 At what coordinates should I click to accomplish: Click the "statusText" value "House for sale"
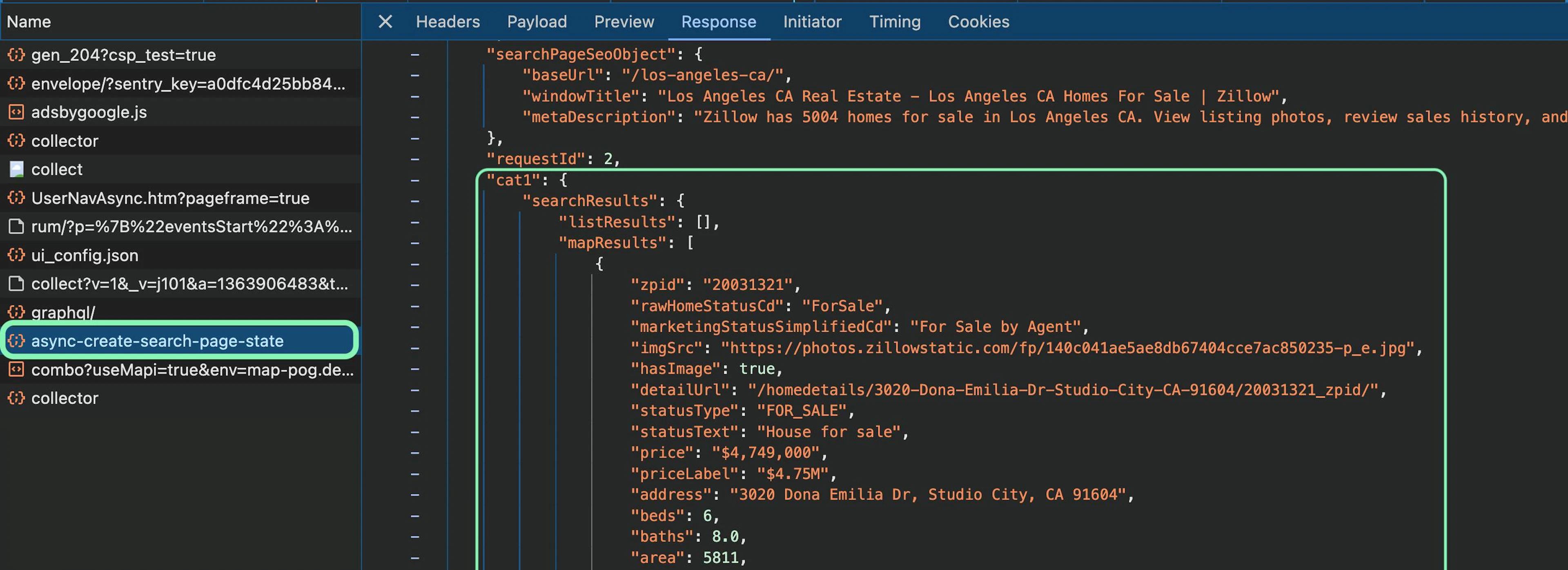[829, 432]
